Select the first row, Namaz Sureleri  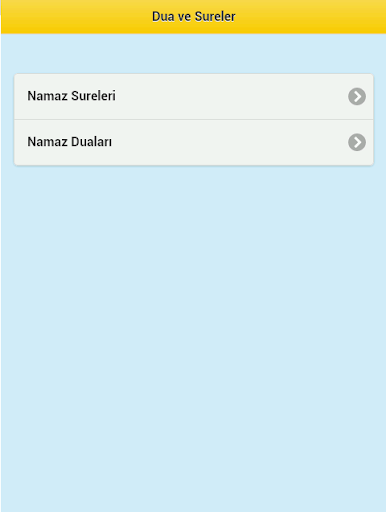tap(194, 97)
